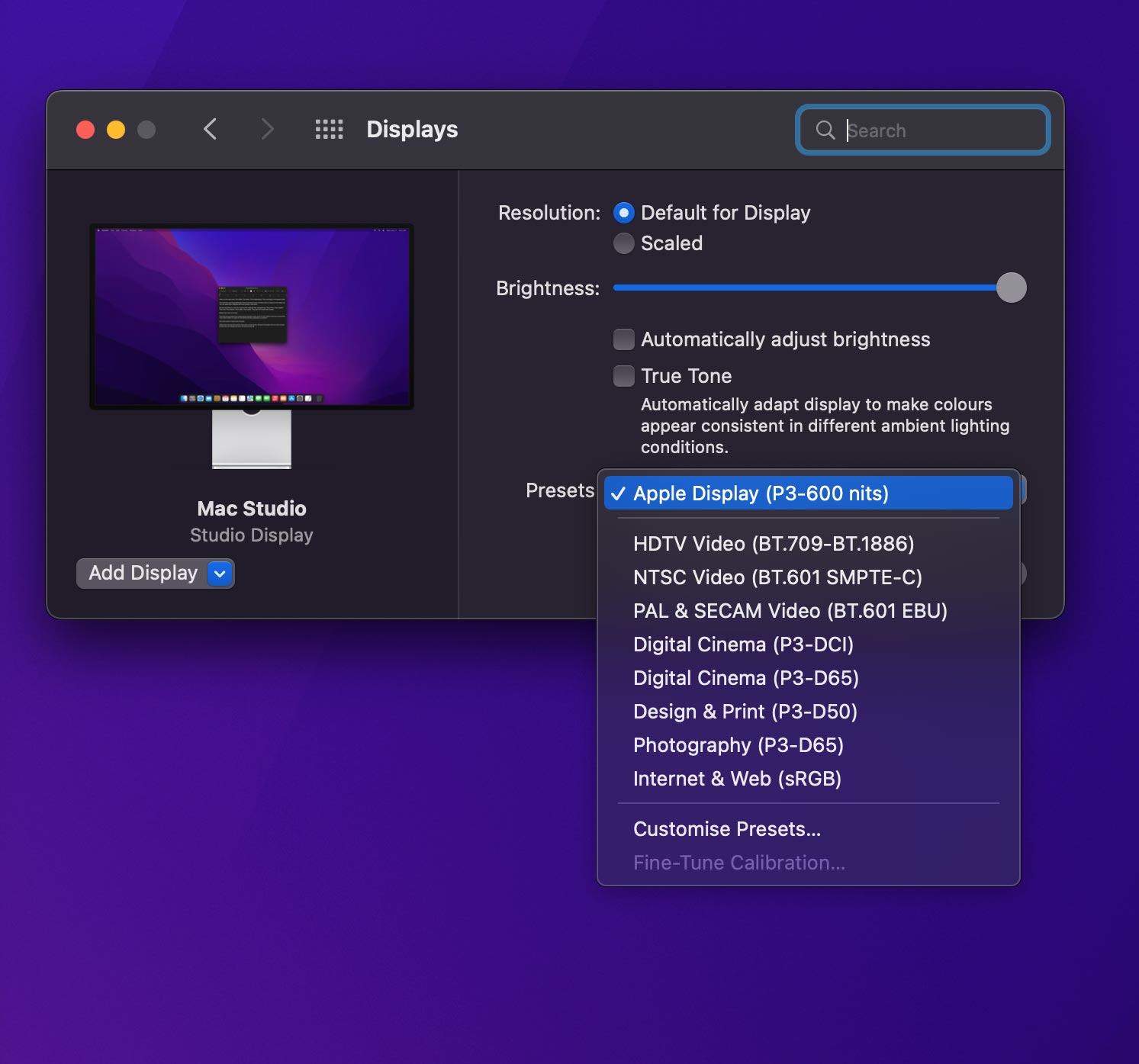Pick Internet & Web (sRGB) preset
Viewport: 1139px width, 1064px height.
click(x=809, y=779)
